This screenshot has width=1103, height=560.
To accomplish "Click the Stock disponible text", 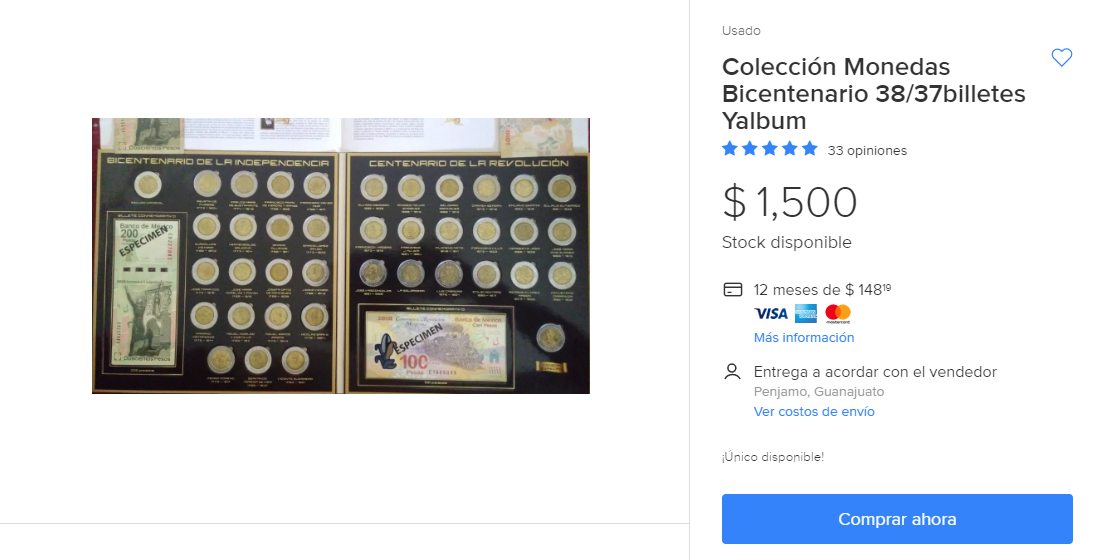I will coord(787,242).
